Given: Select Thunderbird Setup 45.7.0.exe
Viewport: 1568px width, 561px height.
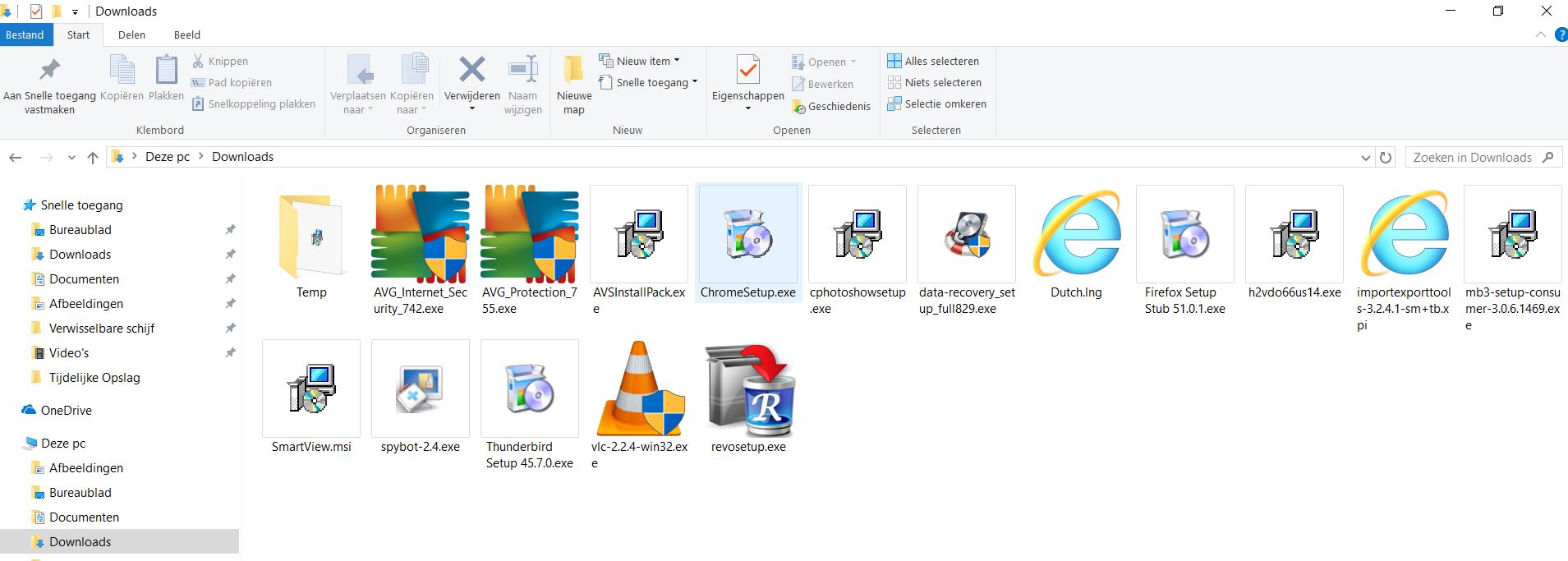Looking at the screenshot, I should (x=529, y=406).
